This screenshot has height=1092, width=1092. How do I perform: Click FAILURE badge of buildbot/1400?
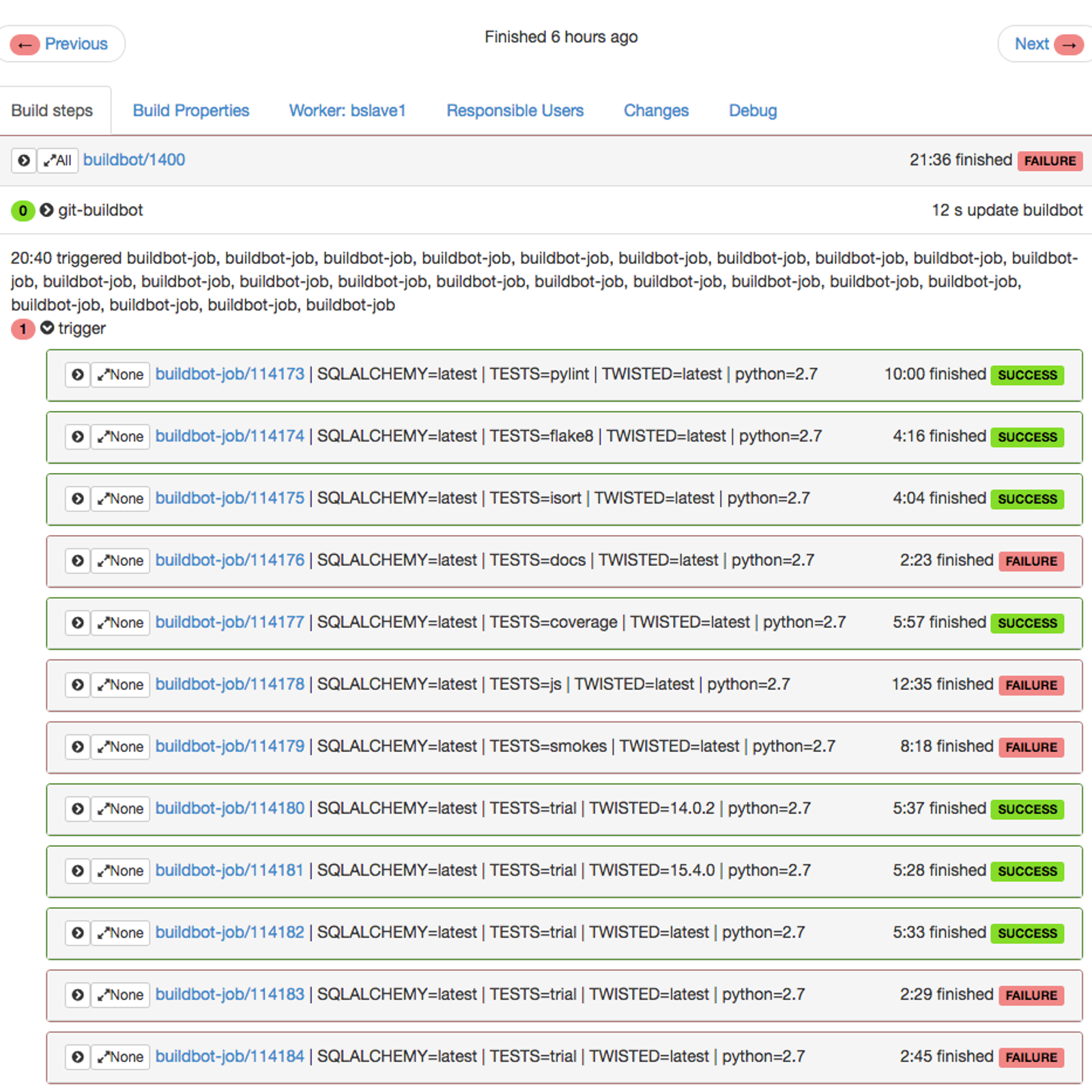point(1050,161)
